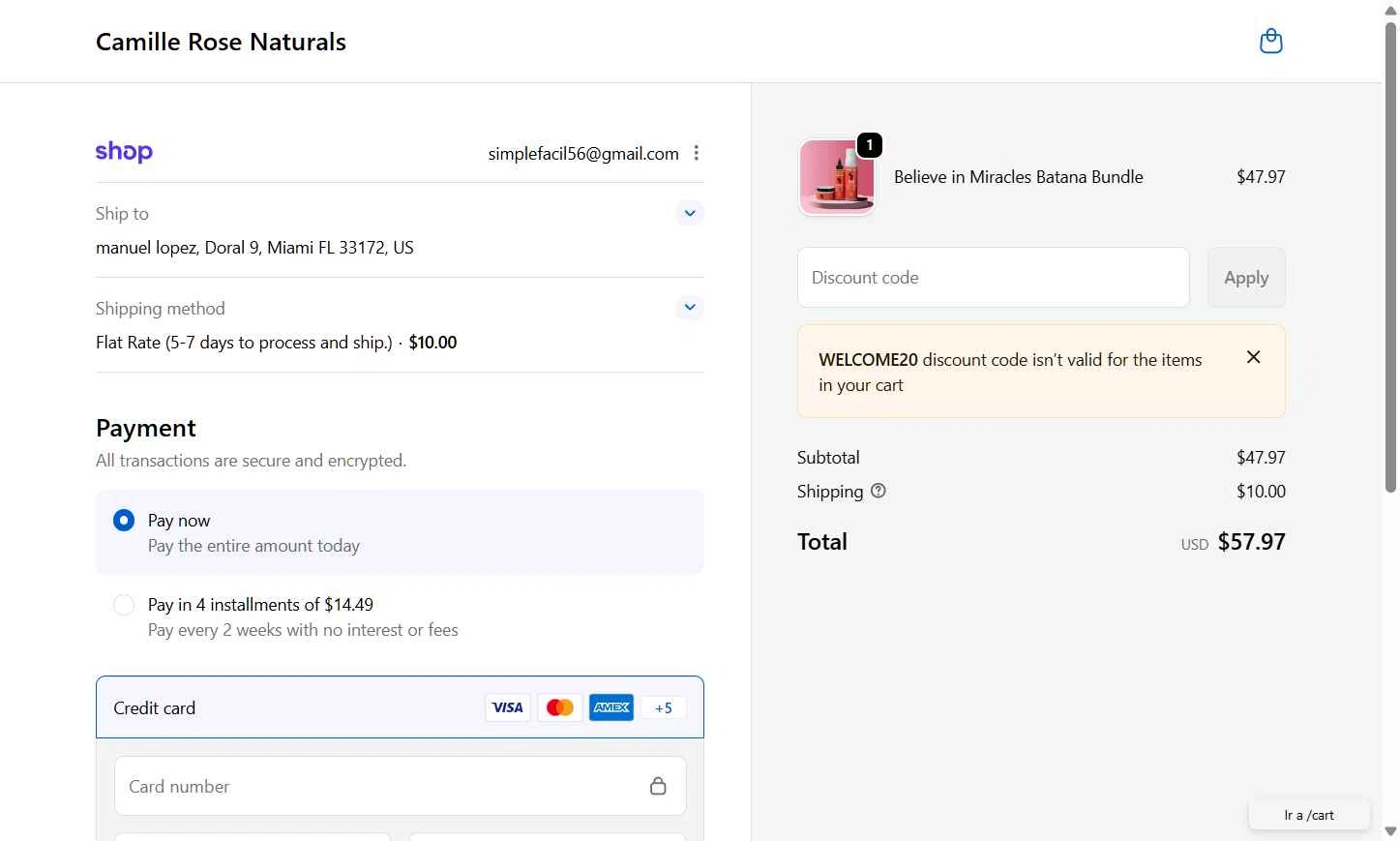Click the page vertical scrollbar
The image size is (1400, 841).
click(x=1390, y=256)
